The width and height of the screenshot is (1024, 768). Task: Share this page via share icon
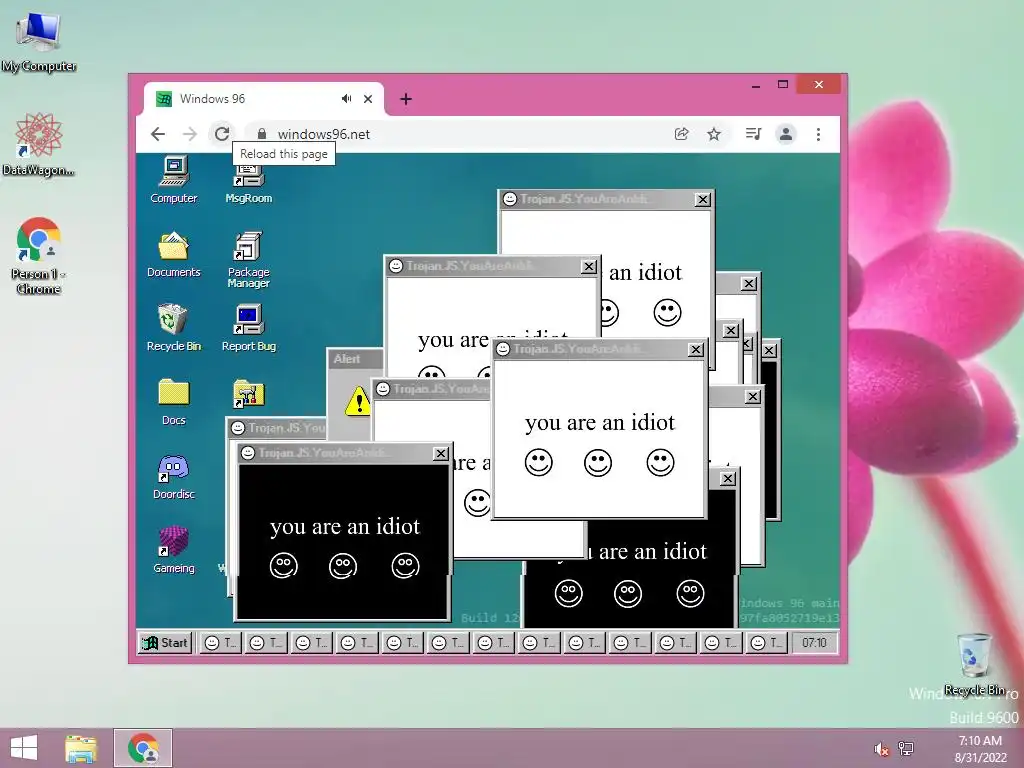coord(681,134)
